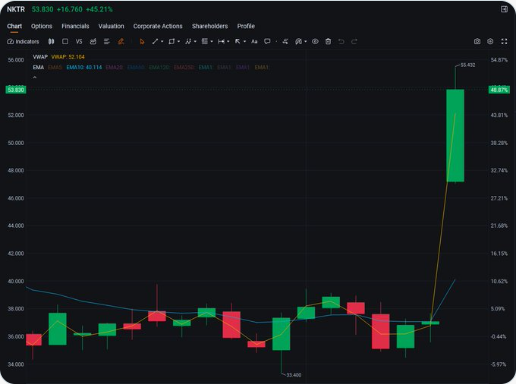
Task: Click the square layout icon
Action: tap(65, 41)
